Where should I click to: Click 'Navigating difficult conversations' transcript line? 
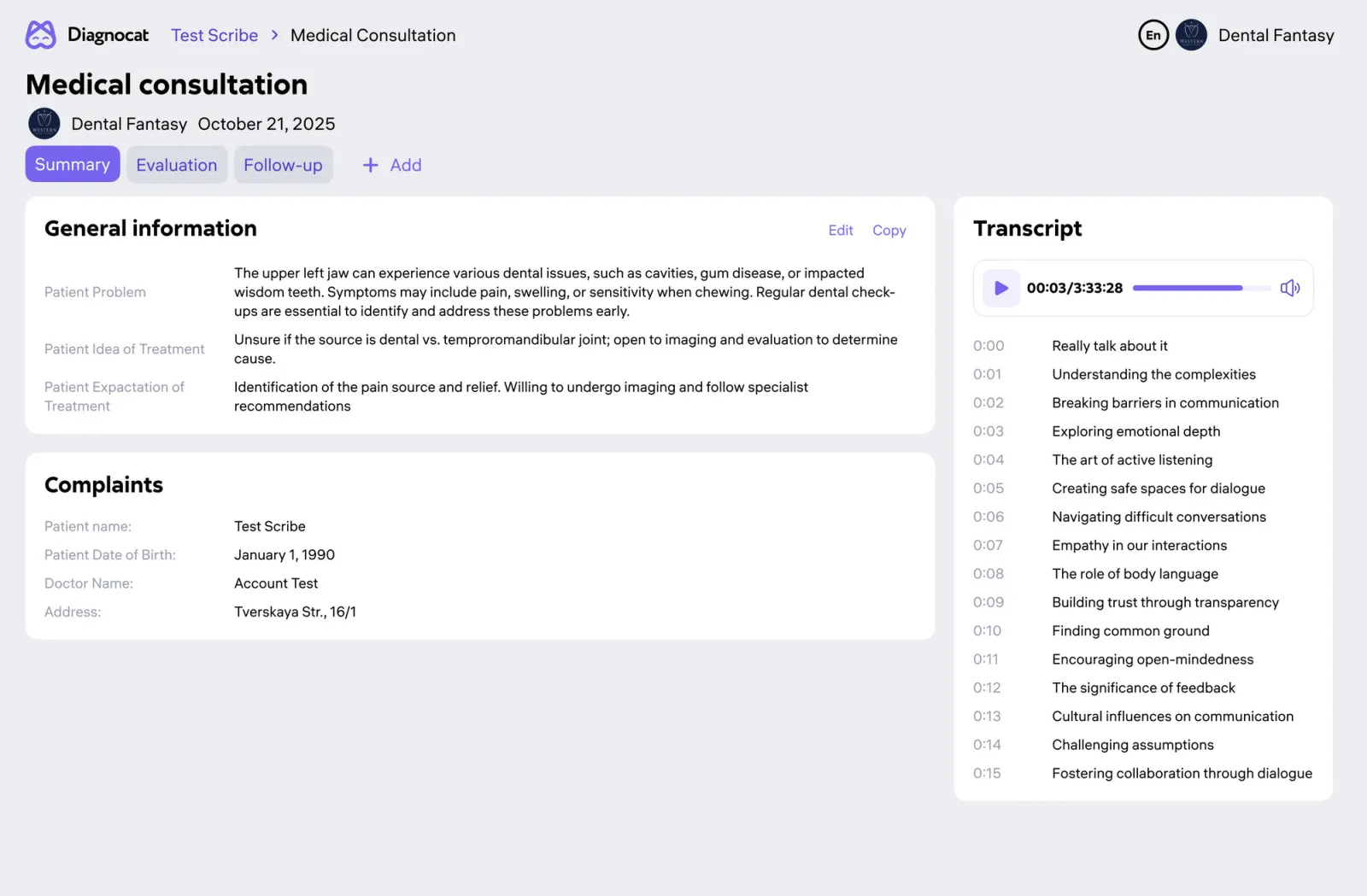(1159, 517)
